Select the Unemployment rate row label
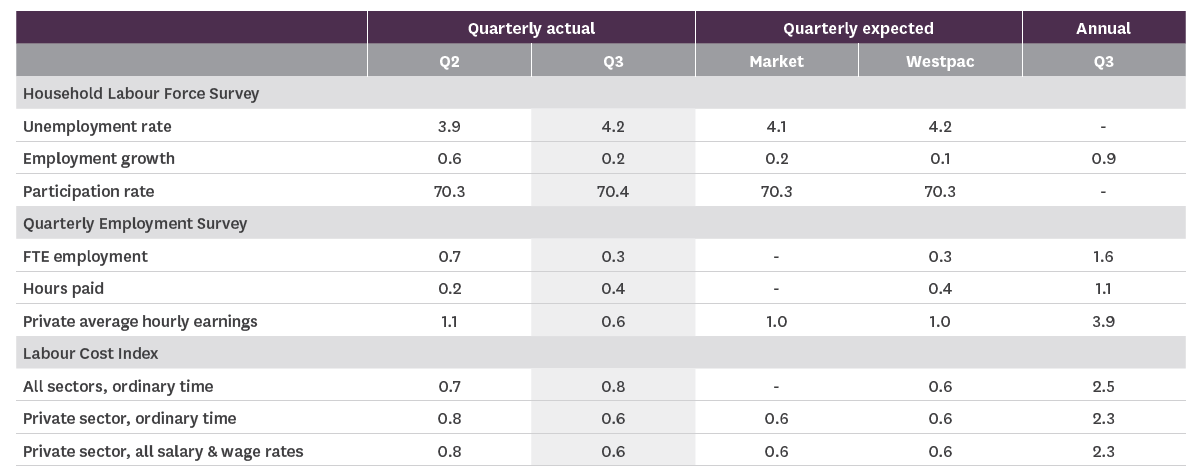This screenshot has height=475, width=1200. 97,126
